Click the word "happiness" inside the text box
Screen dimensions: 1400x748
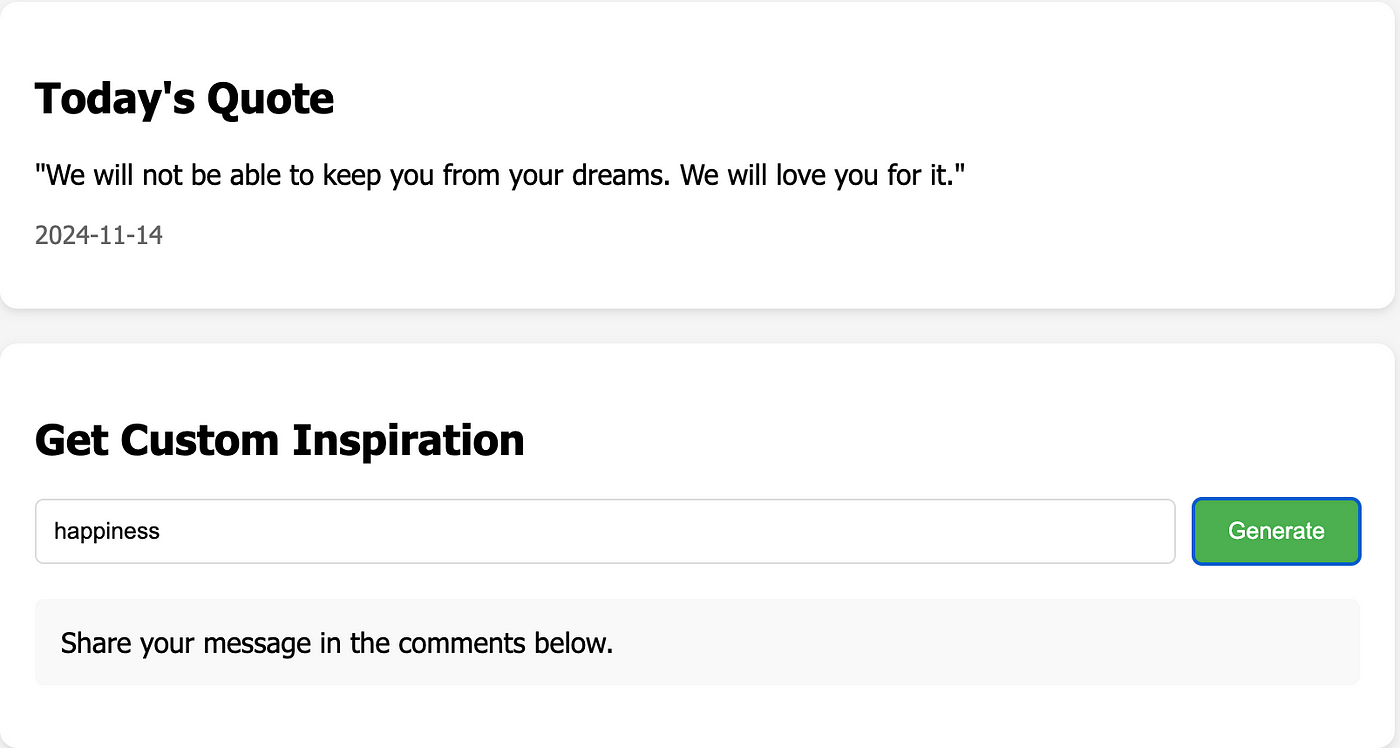pyautogui.click(x=107, y=531)
